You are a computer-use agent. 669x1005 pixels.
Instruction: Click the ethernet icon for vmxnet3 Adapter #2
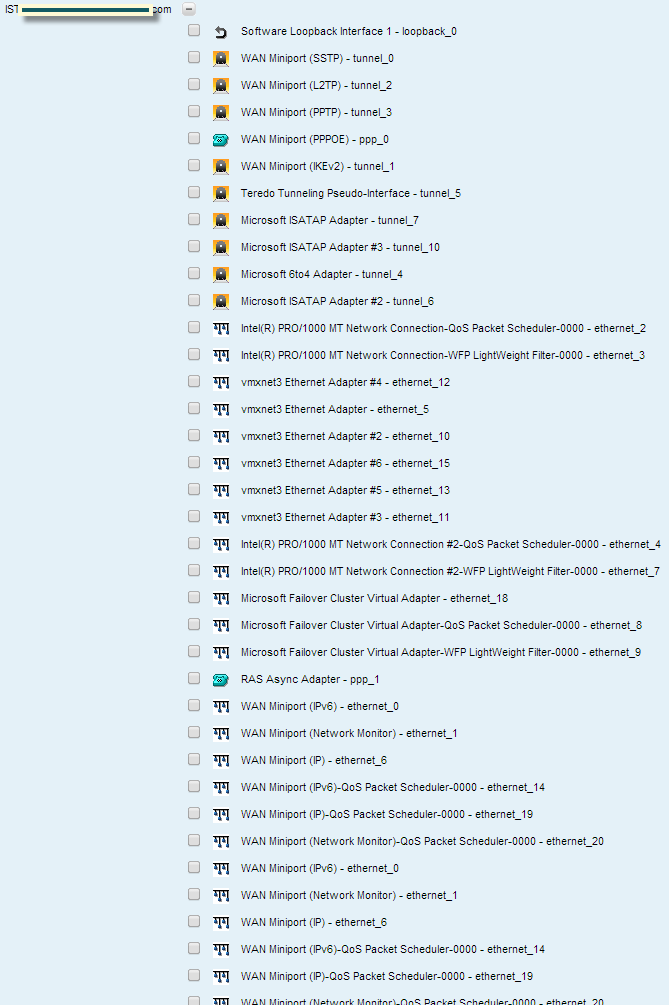click(221, 436)
